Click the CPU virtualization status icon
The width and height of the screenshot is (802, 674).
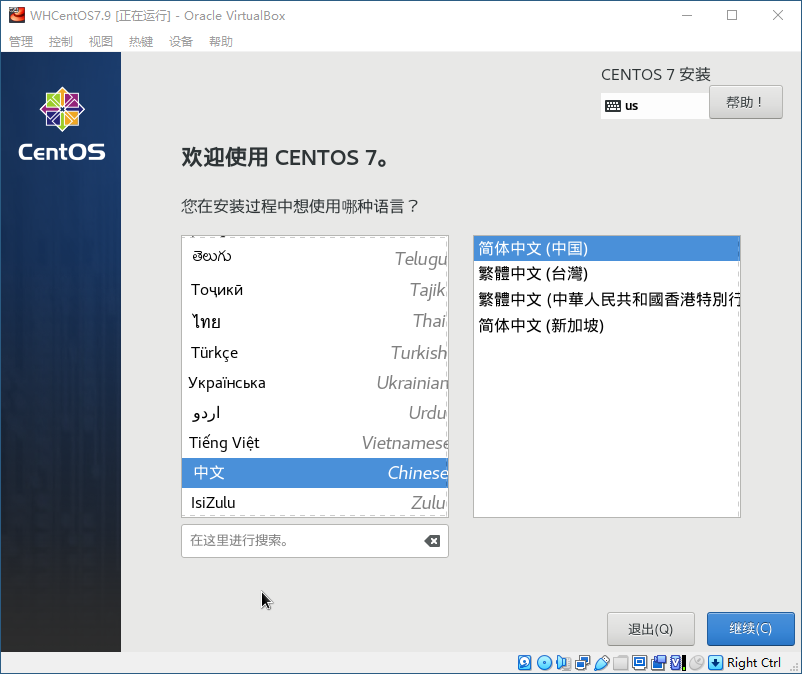coord(677,663)
